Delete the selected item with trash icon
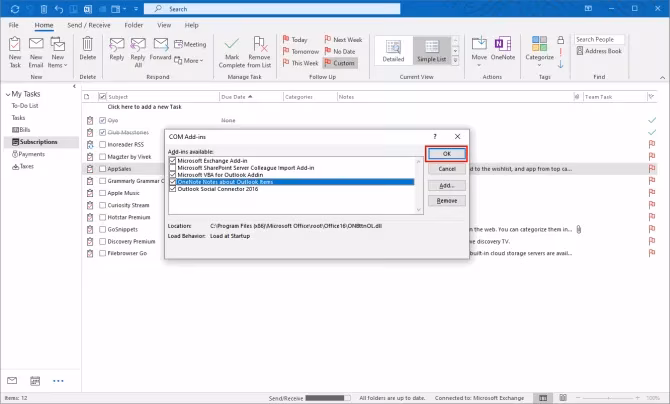 coord(88,44)
